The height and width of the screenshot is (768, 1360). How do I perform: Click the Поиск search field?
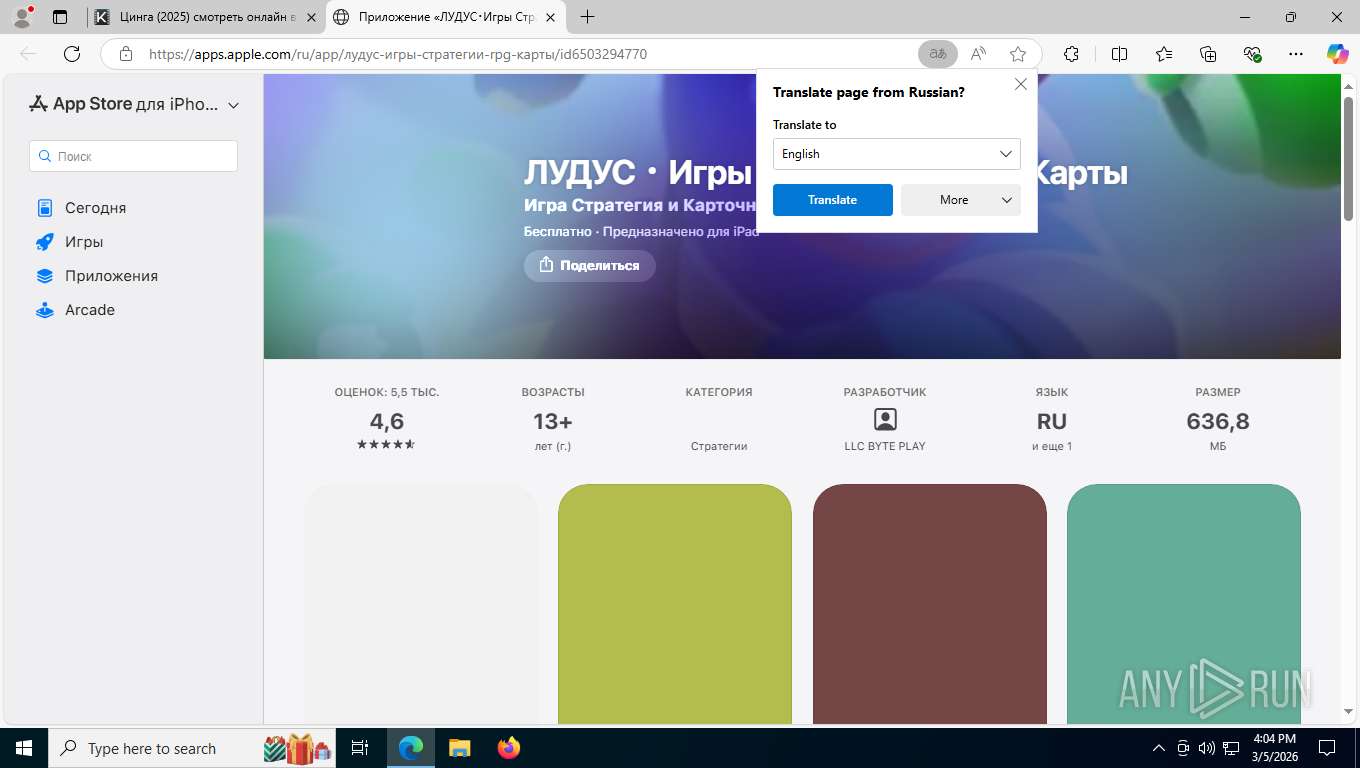click(134, 156)
